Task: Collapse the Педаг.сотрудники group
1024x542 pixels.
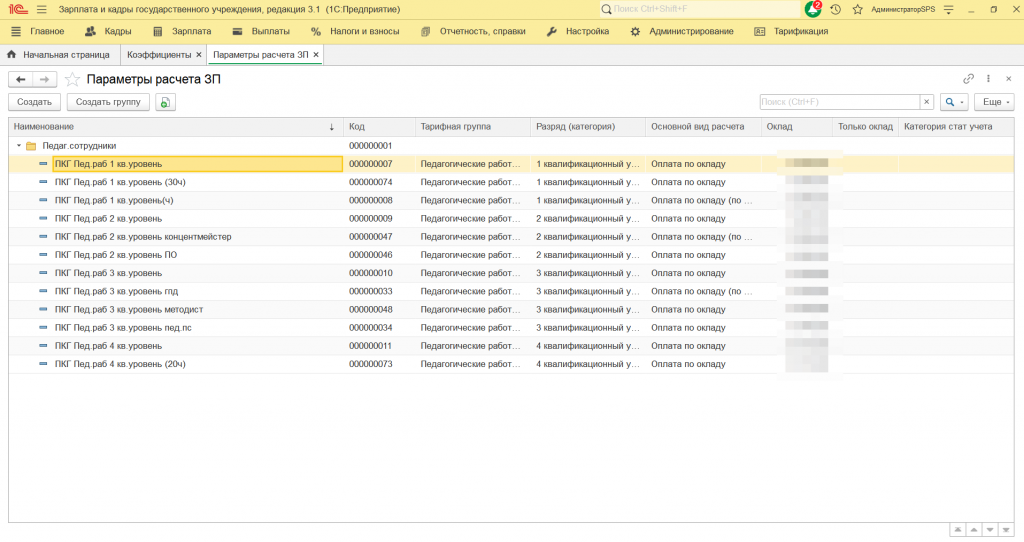Action: pyautogui.click(x=18, y=146)
